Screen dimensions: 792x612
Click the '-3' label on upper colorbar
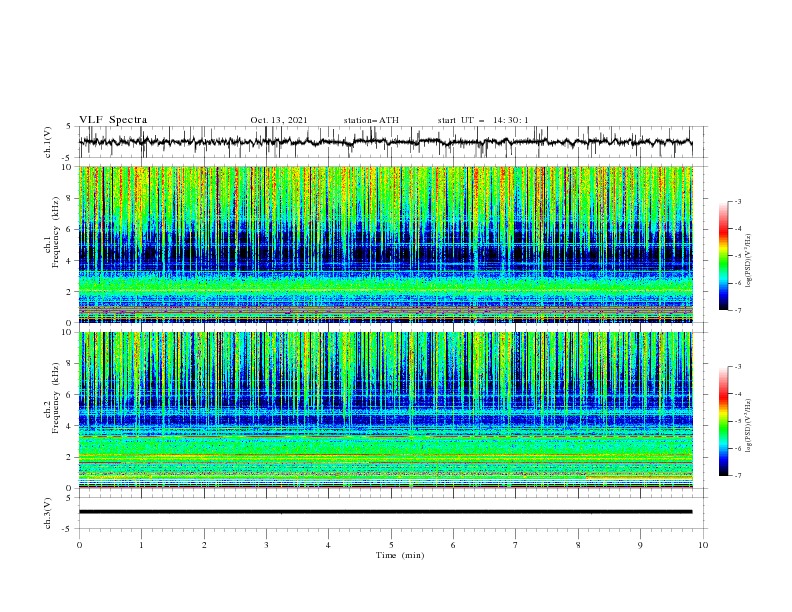point(737,201)
